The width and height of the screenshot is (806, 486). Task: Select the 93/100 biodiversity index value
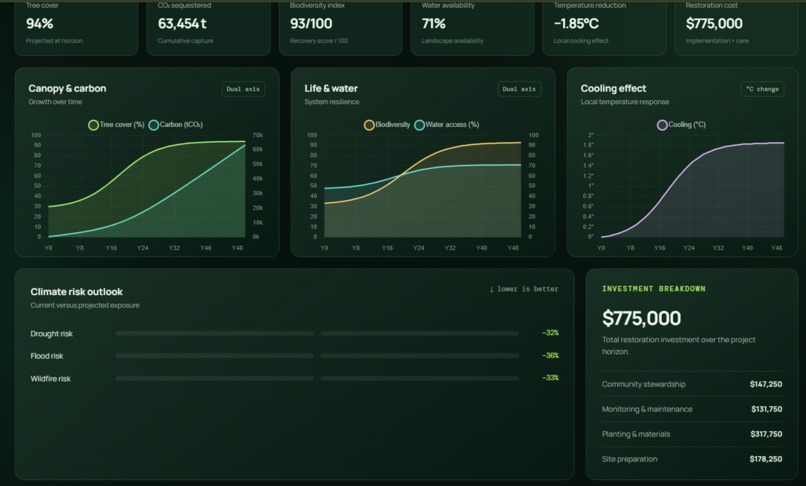(x=311, y=24)
